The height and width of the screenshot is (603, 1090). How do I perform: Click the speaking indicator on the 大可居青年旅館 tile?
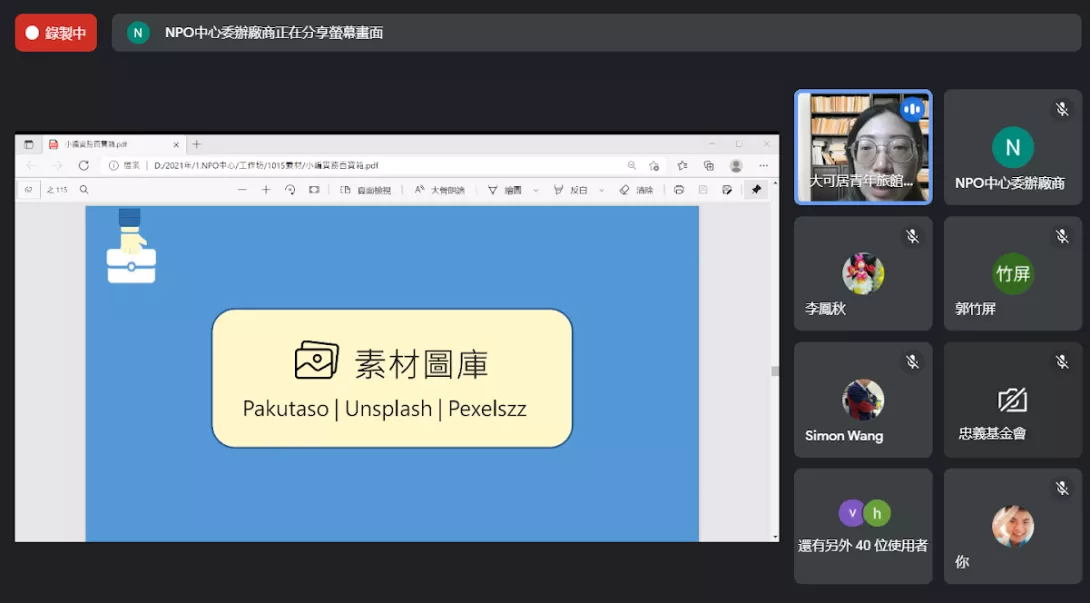[x=913, y=109]
